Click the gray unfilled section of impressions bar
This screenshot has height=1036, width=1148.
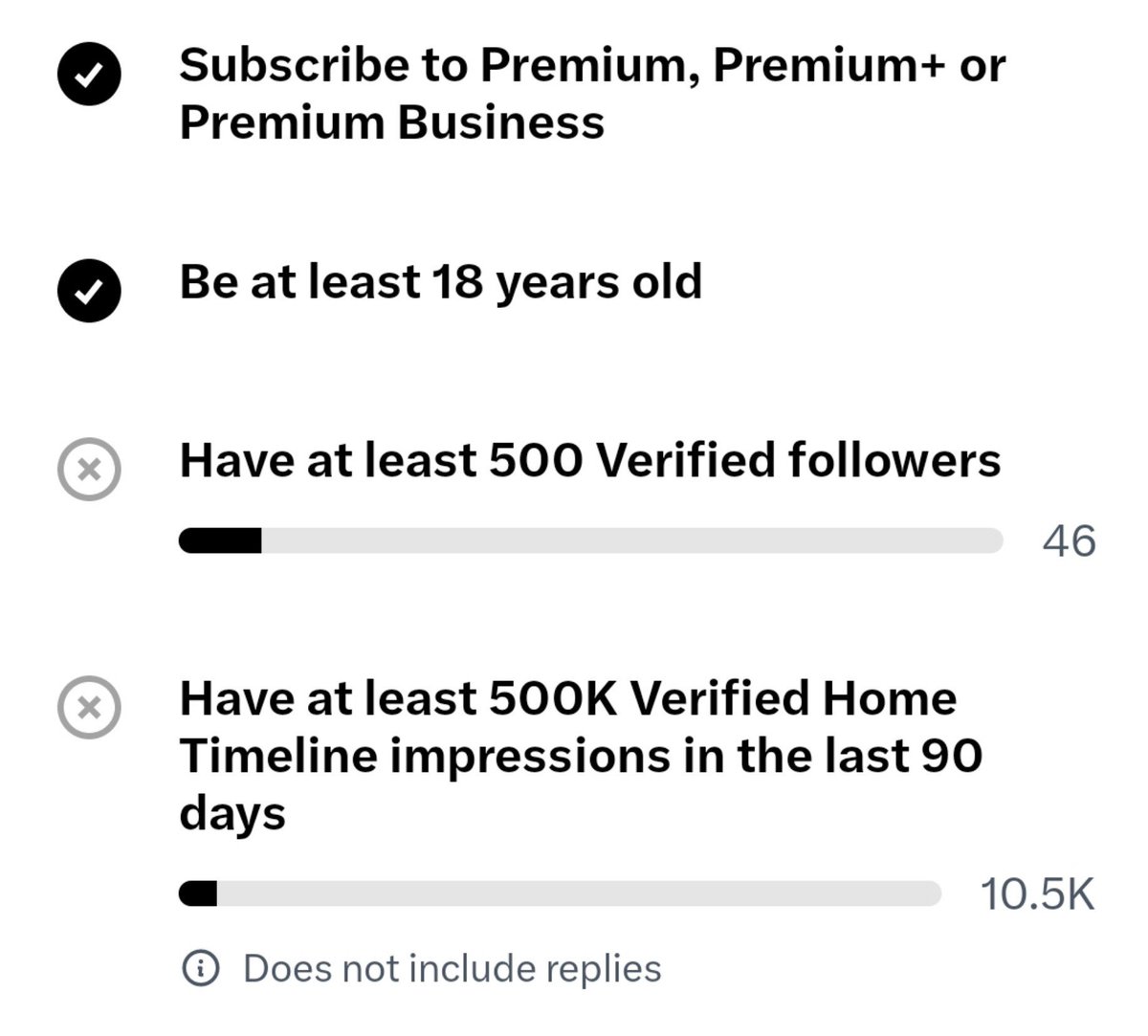coord(579,893)
